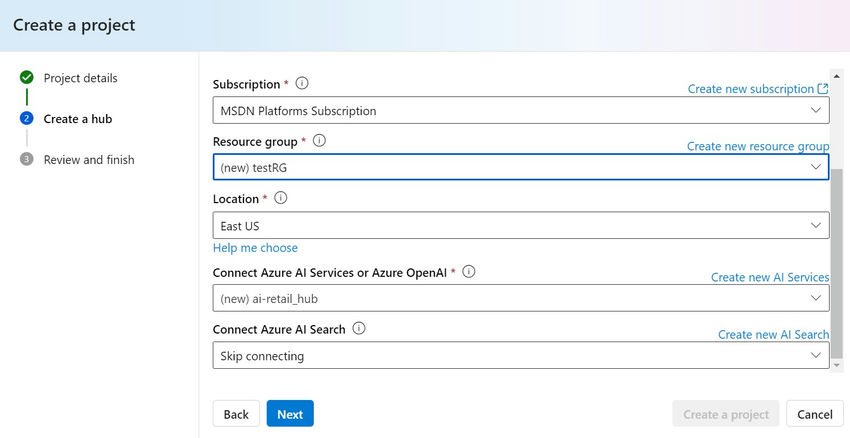Click the completed Project details checkmark icon

click(27, 78)
